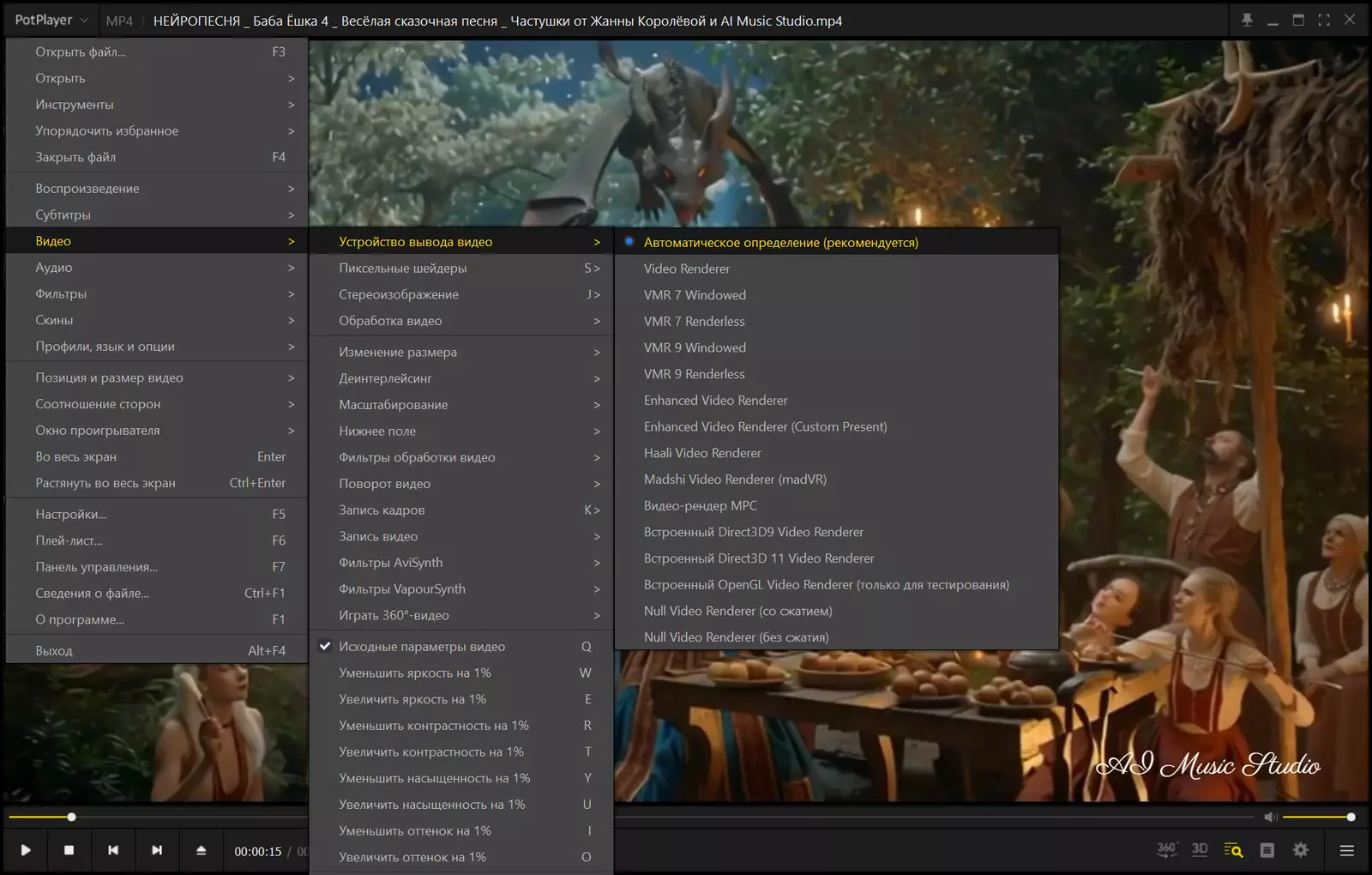The image size is (1372, 875).
Task: Choose Открыть файл... menu entry
Action: coord(157,51)
